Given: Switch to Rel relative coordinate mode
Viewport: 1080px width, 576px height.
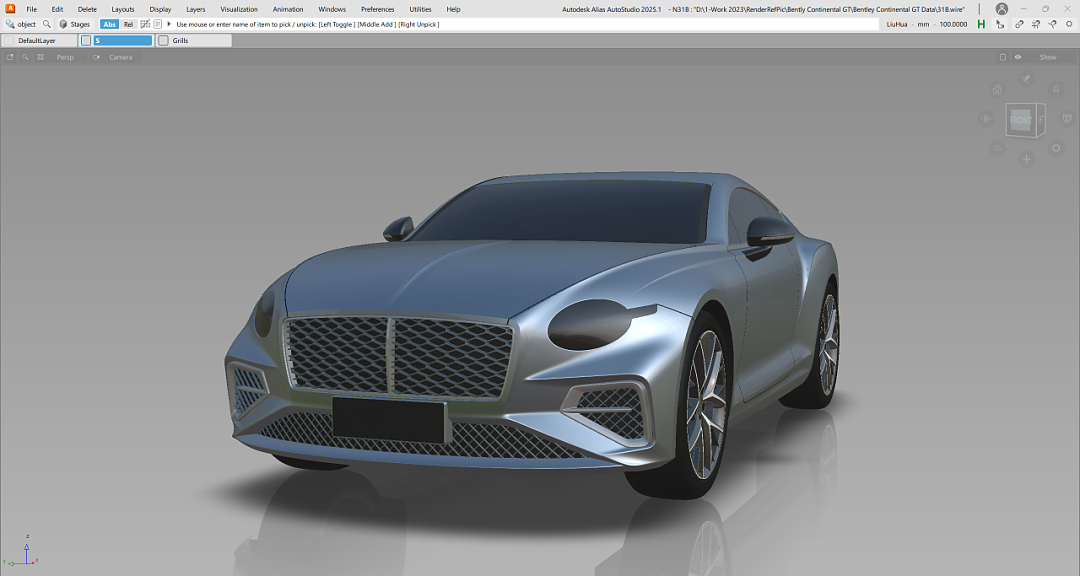Looking at the screenshot, I should click(128, 24).
